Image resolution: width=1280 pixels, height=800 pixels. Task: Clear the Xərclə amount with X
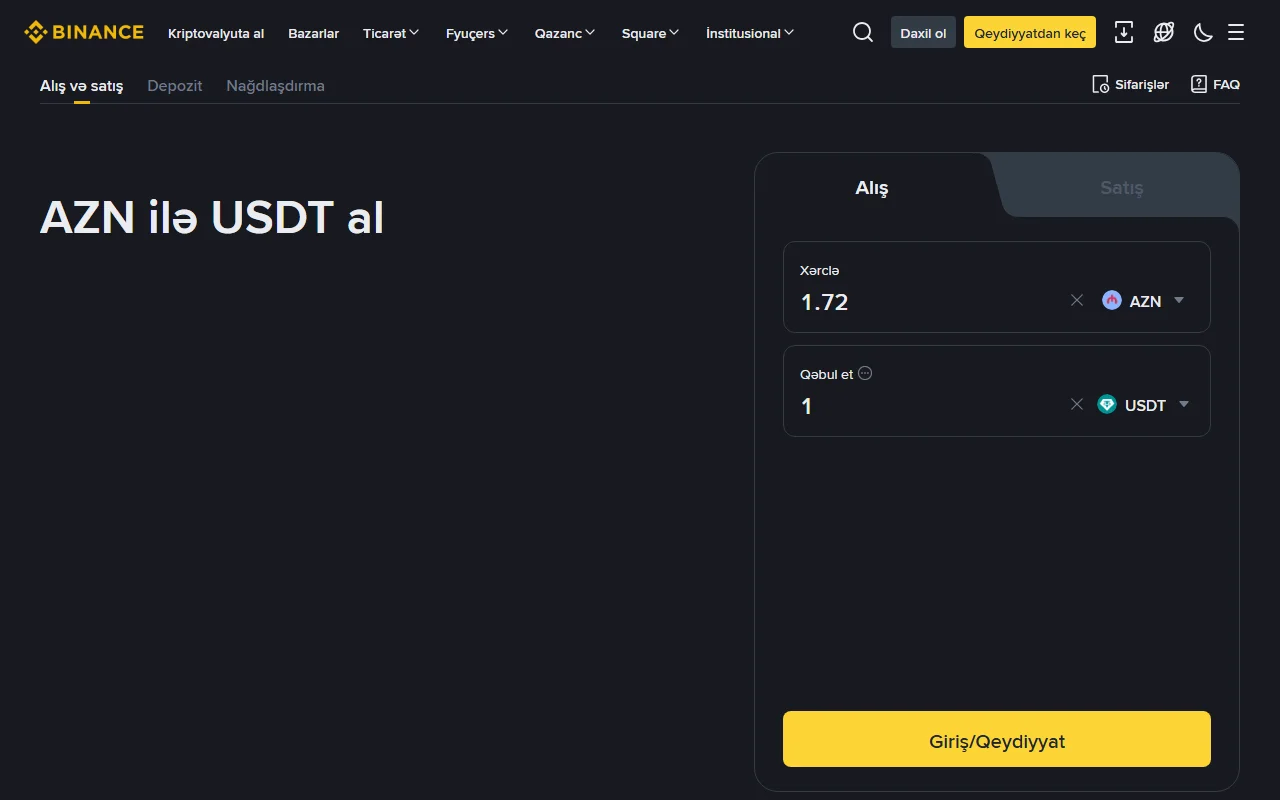(1077, 300)
